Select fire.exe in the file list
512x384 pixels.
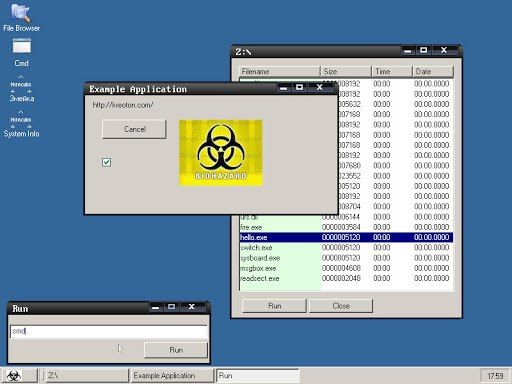point(346,227)
